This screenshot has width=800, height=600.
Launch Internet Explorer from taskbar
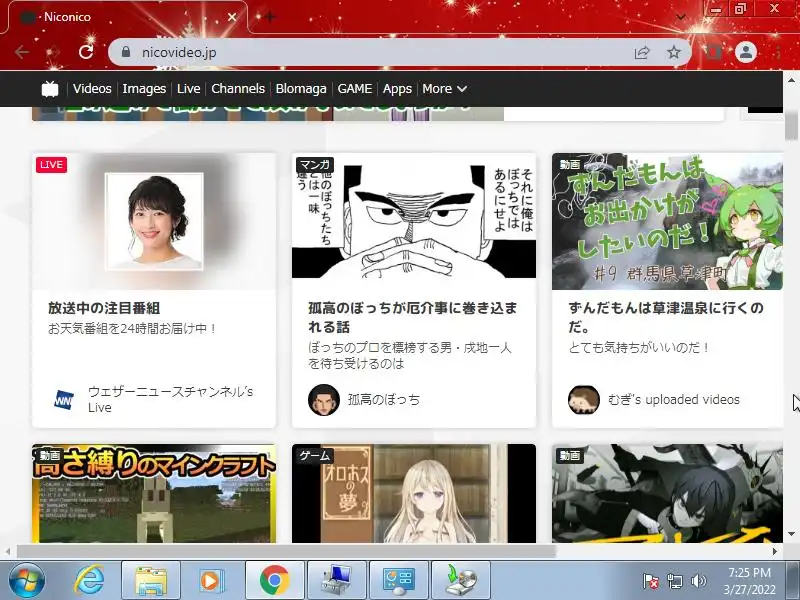(89, 580)
